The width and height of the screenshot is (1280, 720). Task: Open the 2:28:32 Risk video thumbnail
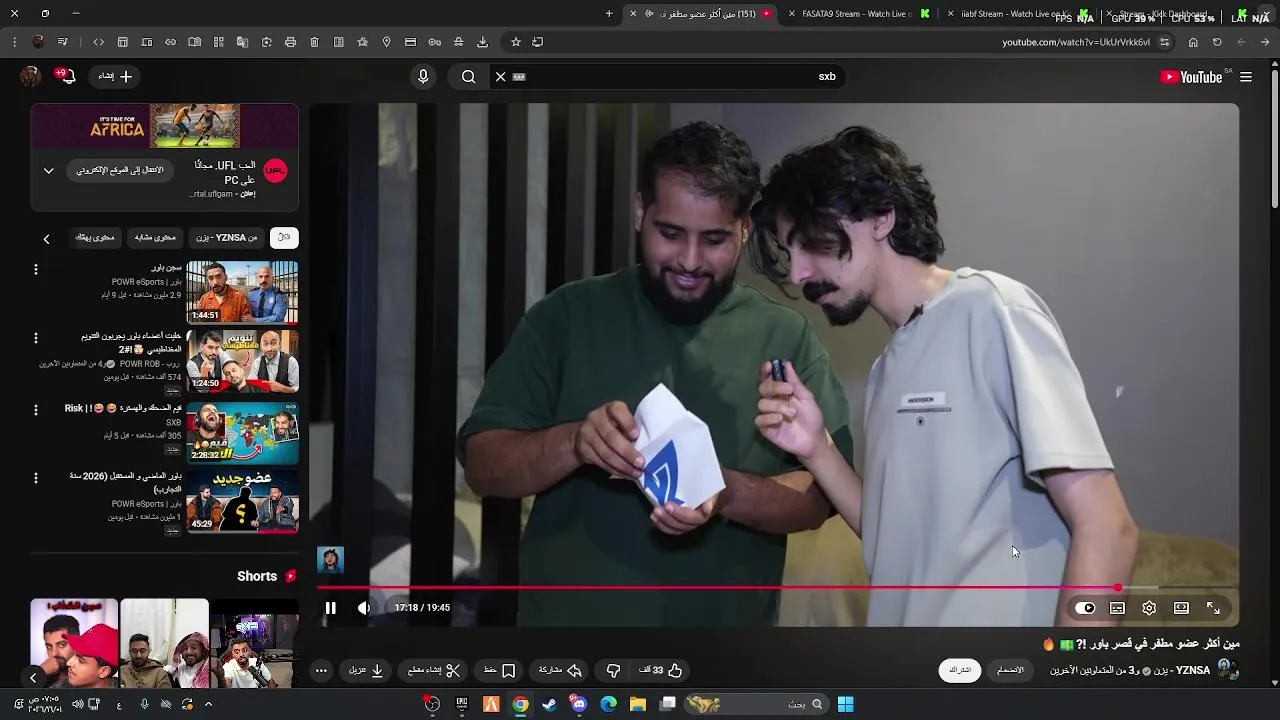[242, 432]
